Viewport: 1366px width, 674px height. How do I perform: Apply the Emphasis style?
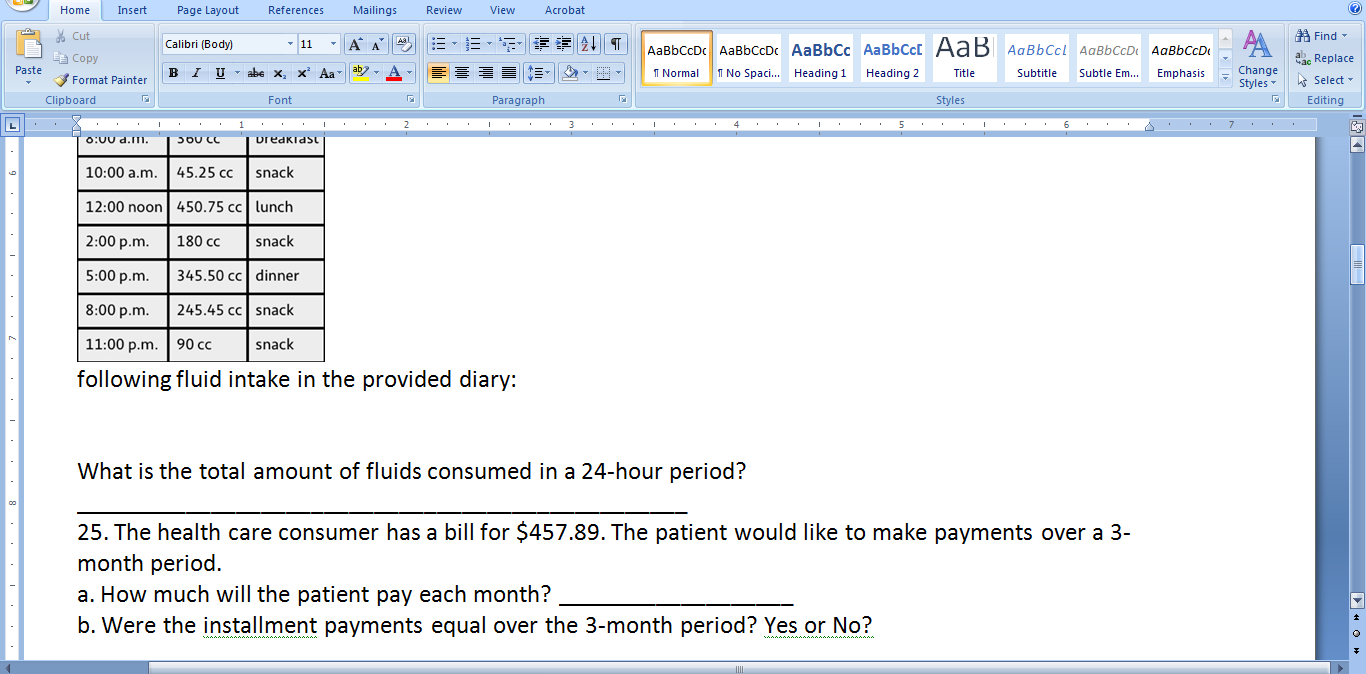click(1181, 58)
